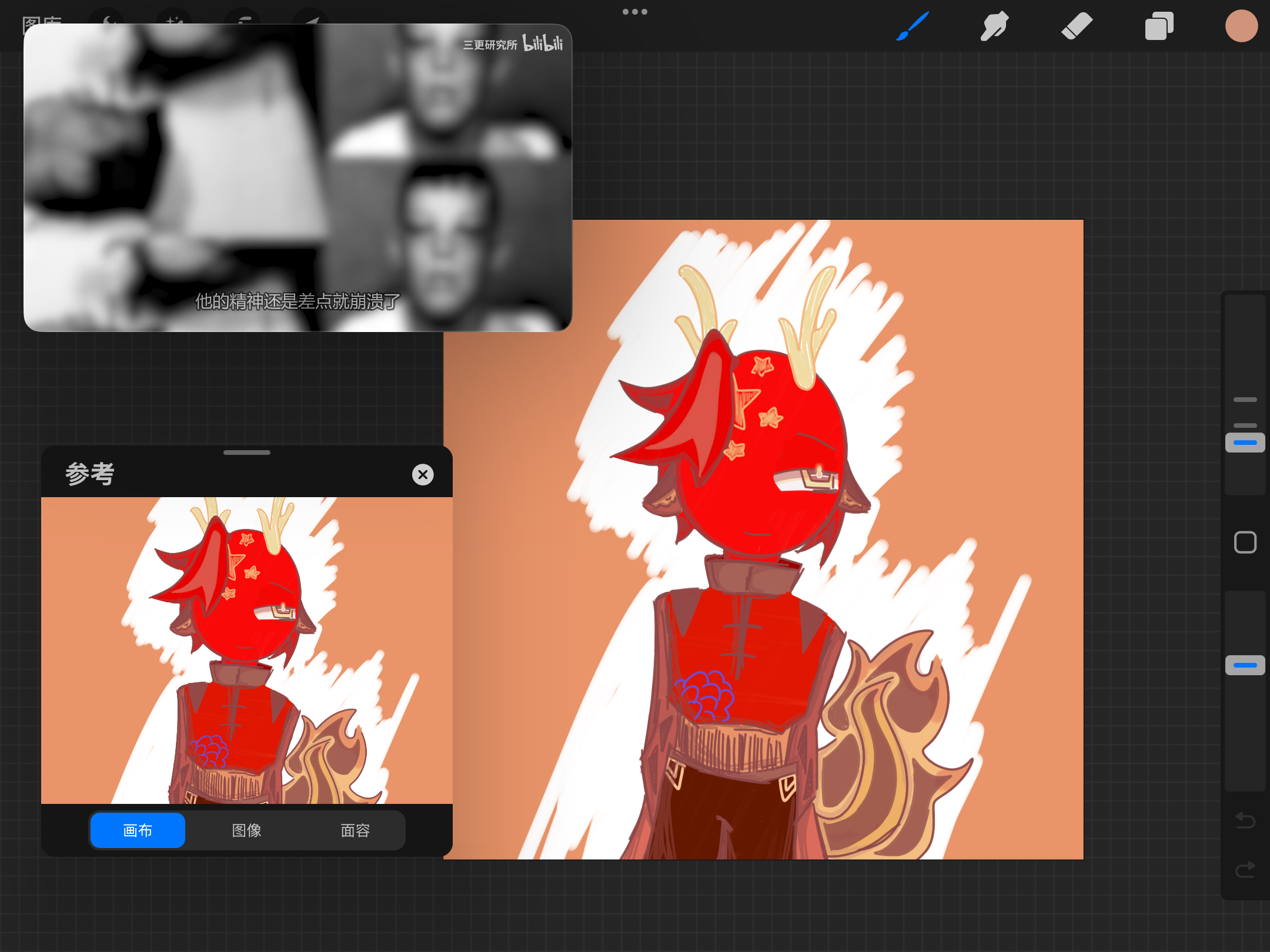
Task: Open the three-dot multitasking menu
Action: pyautogui.click(x=635, y=12)
